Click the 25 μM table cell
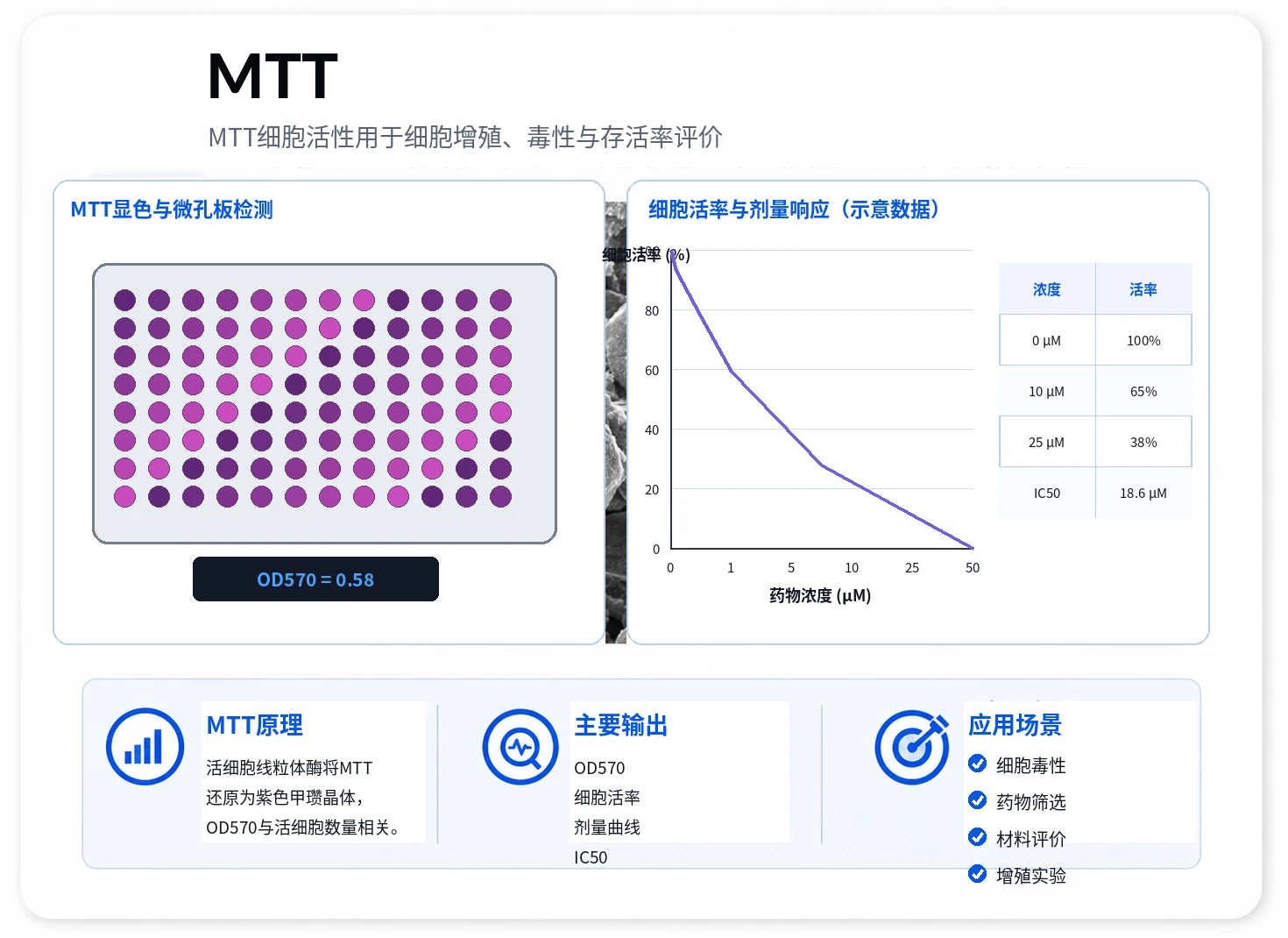 1047,442
